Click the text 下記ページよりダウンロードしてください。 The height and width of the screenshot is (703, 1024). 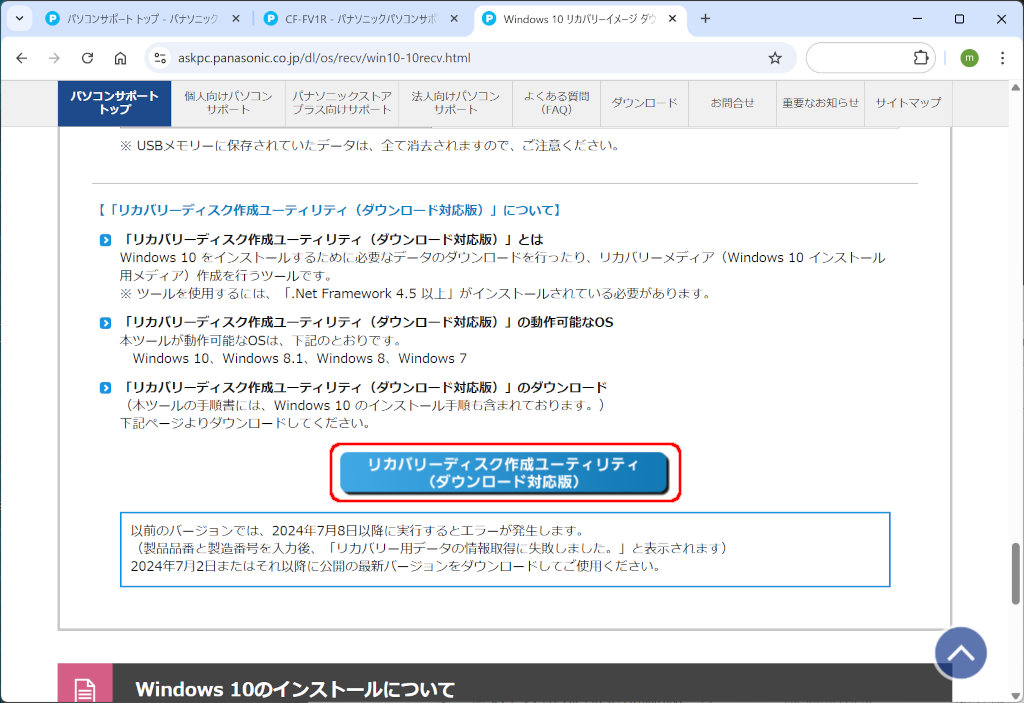(246, 423)
